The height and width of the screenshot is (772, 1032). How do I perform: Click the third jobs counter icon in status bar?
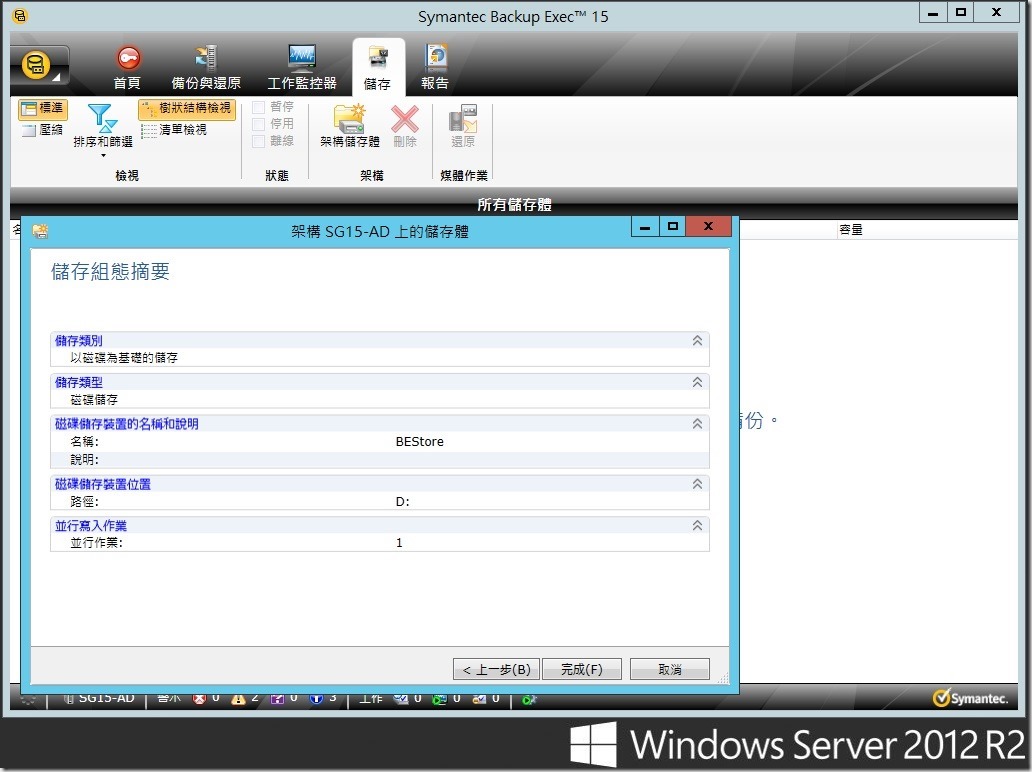pyautogui.click(x=479, y=699)
